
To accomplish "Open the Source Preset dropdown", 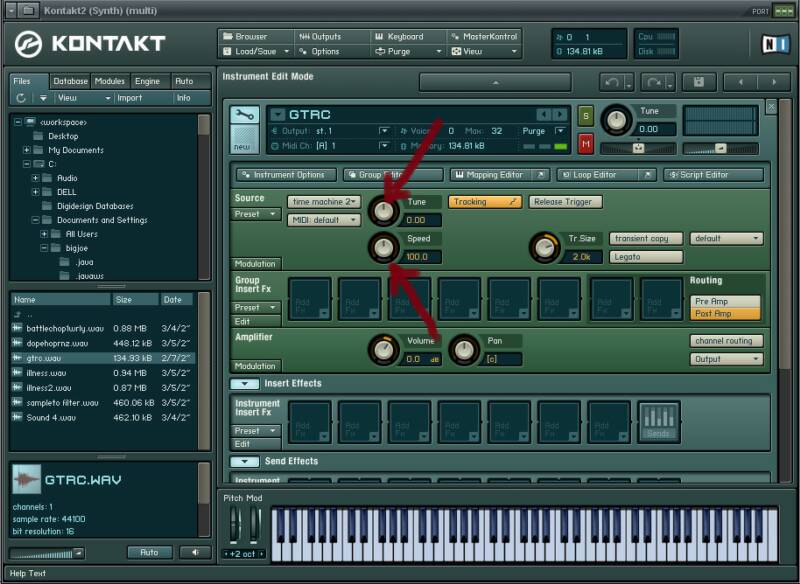I will pyautogui.click(x=256, y=214).
